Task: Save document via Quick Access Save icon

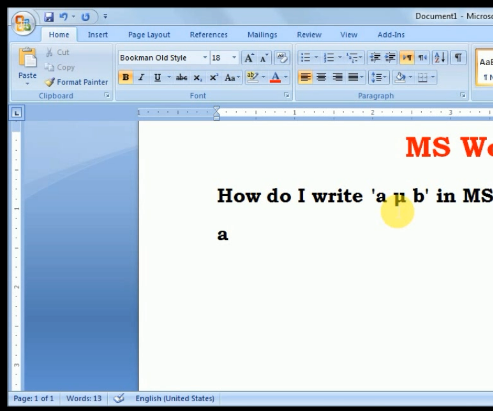Action: (x=49, y=17)
